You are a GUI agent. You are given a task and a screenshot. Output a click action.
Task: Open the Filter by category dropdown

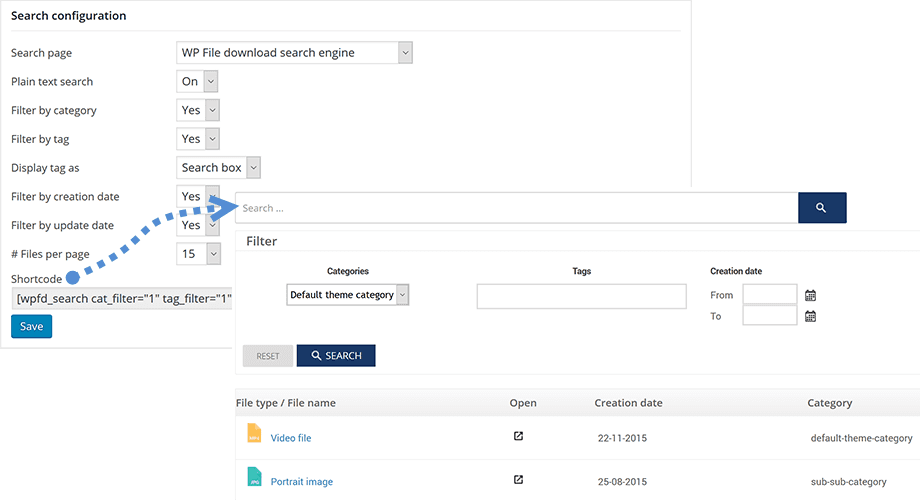[x=198, y=110]
